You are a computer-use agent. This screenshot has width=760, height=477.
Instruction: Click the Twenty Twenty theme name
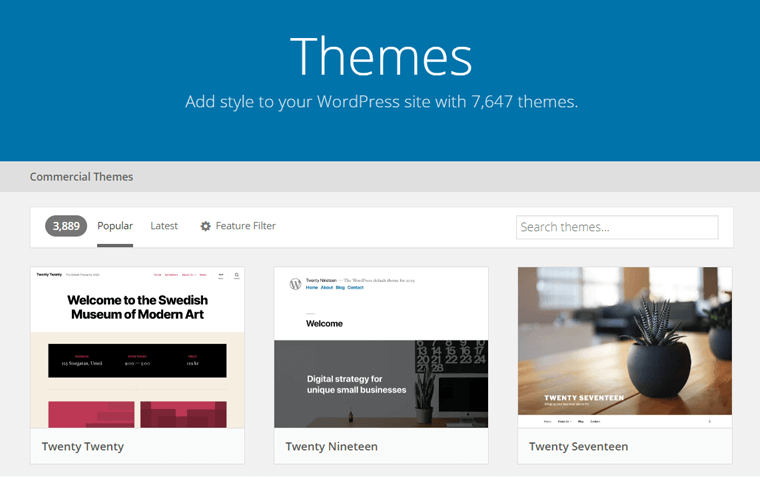tap(83, 447)
